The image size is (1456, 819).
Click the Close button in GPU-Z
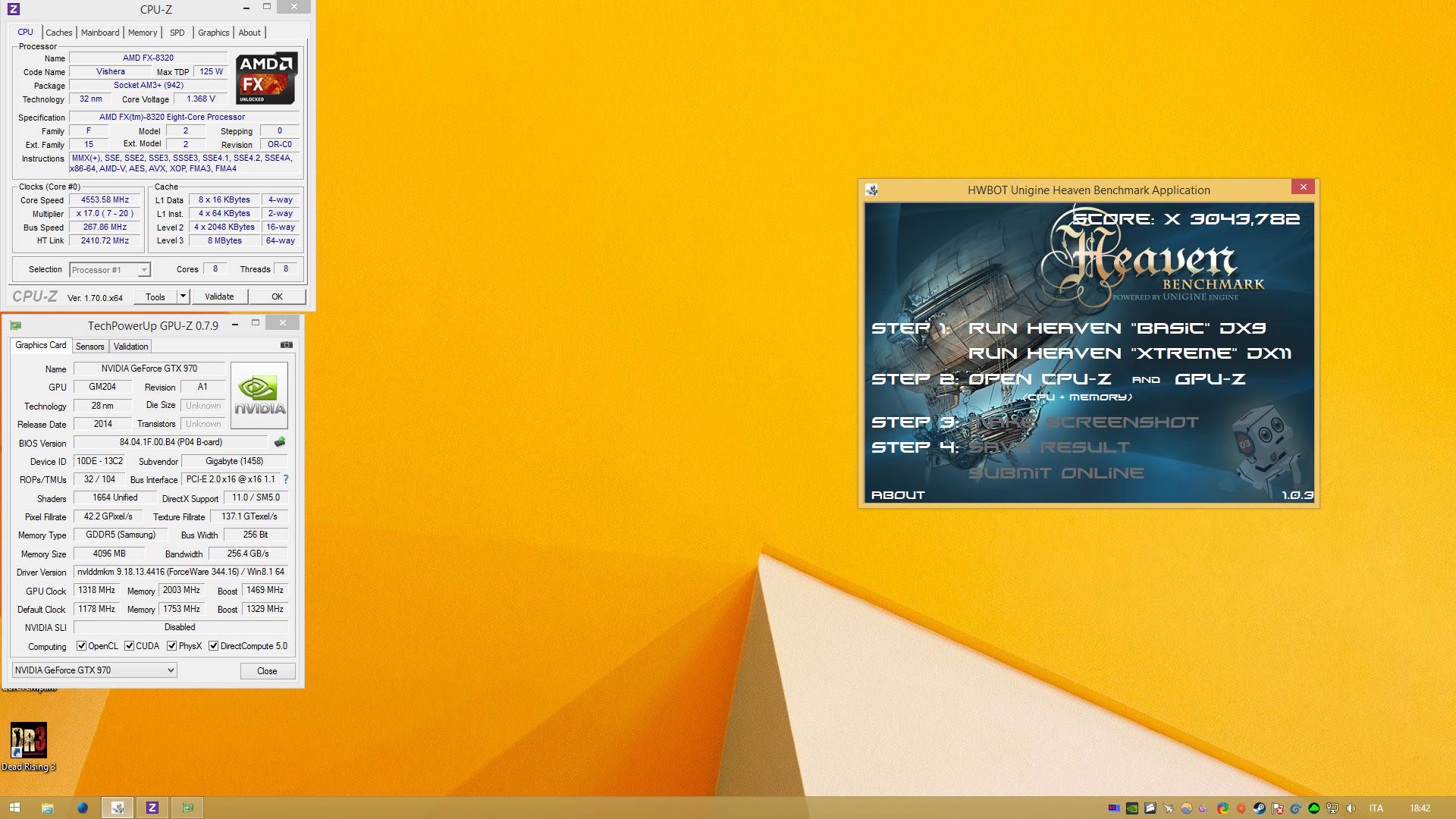tap(267, 671)
